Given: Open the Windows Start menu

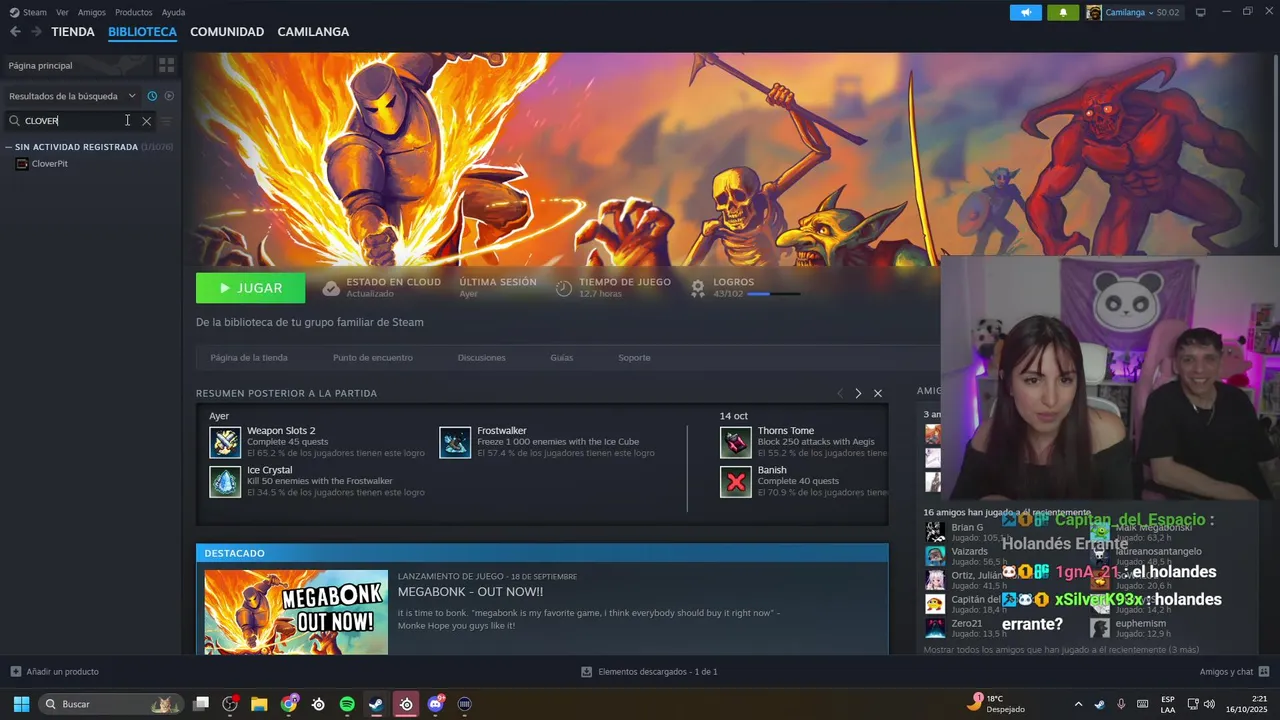Looking at the screenshot, I should (21, 704).
